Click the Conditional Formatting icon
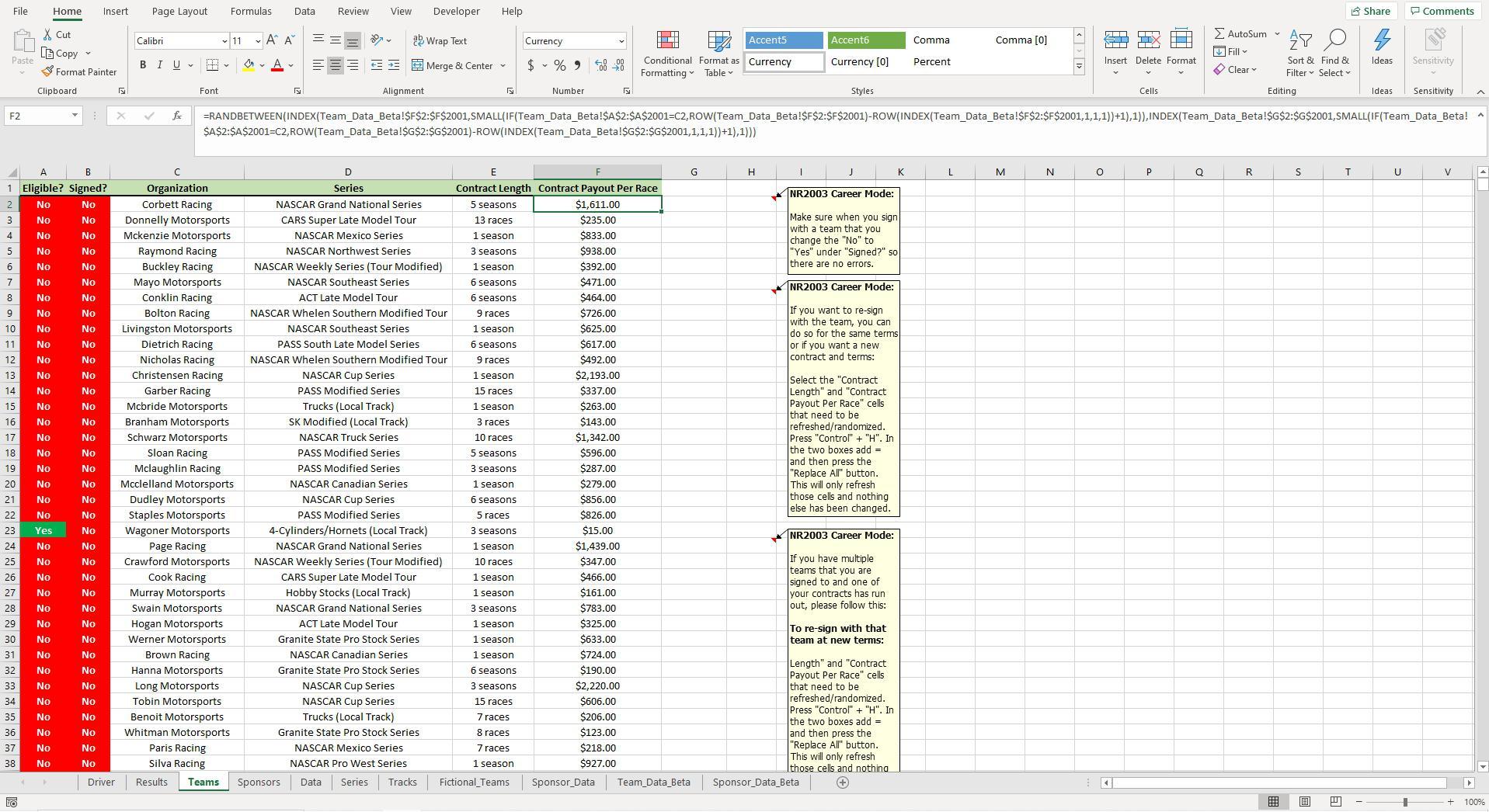The width and height of the screenshot is (1489, 812). point(667,41)
